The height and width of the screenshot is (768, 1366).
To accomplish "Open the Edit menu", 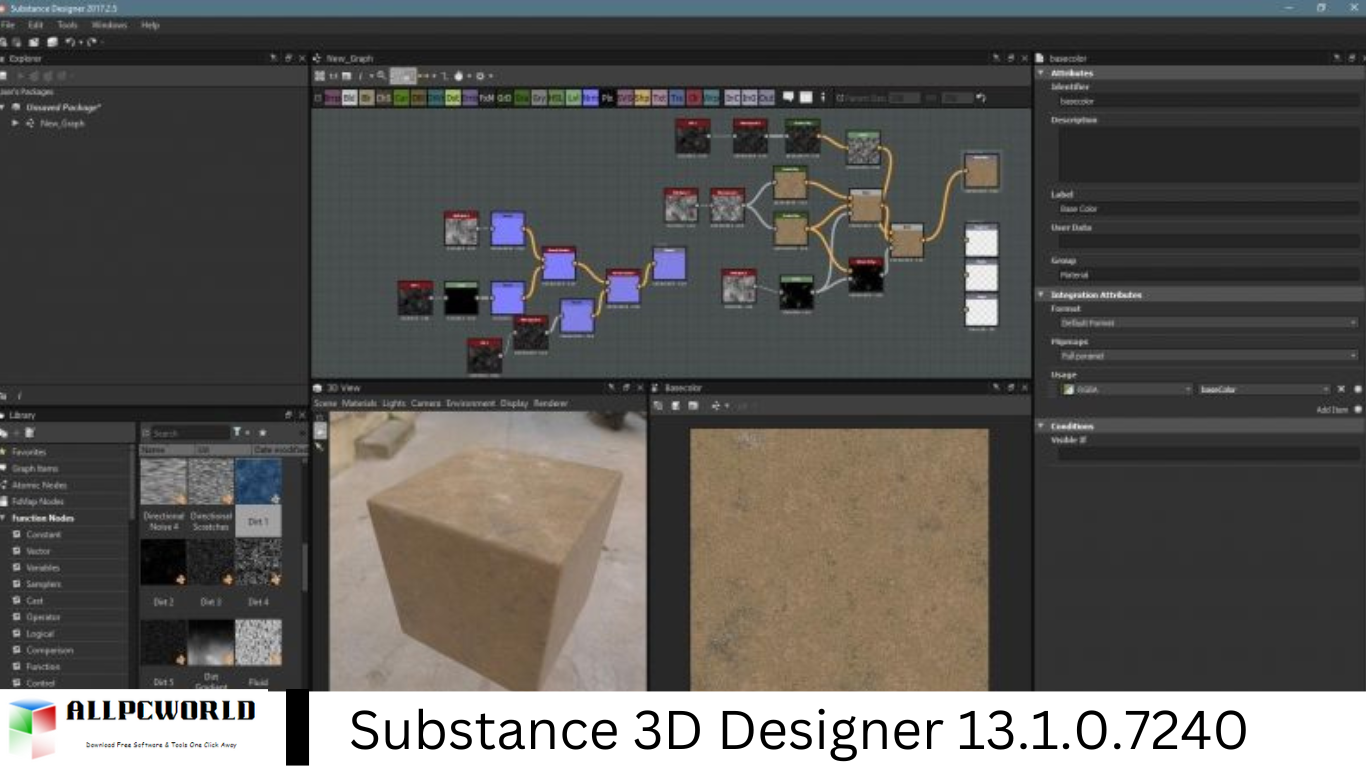I will [36, 25].
